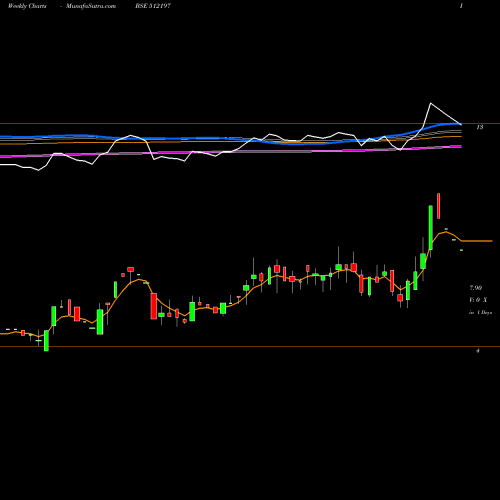The image size is (500, 500).
Task: Click the white line peak above 13 level
Action: click(431, 103)
